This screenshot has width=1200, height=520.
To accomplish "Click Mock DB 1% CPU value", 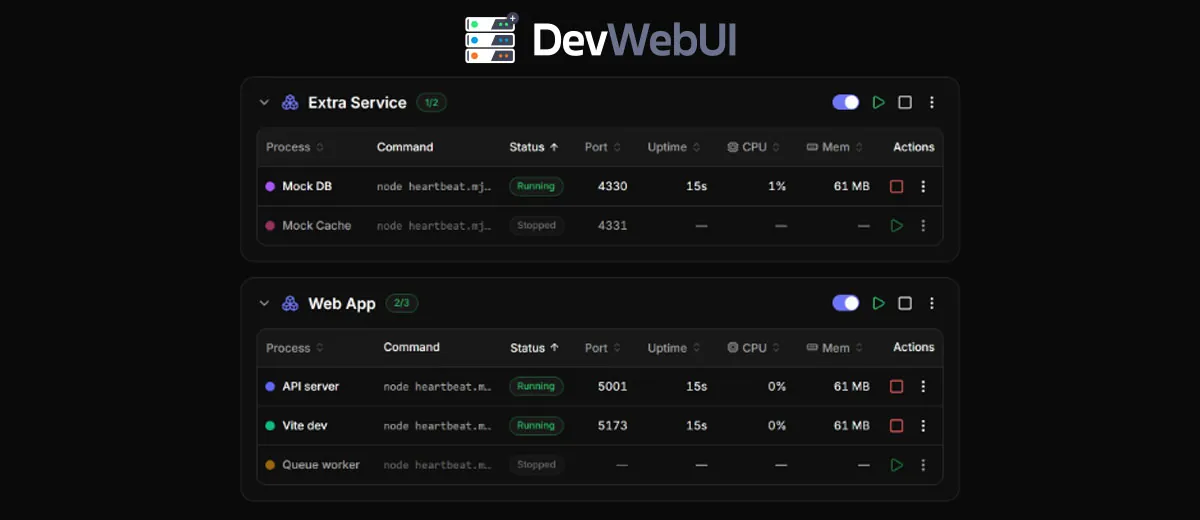I will (x=777, y=186).
